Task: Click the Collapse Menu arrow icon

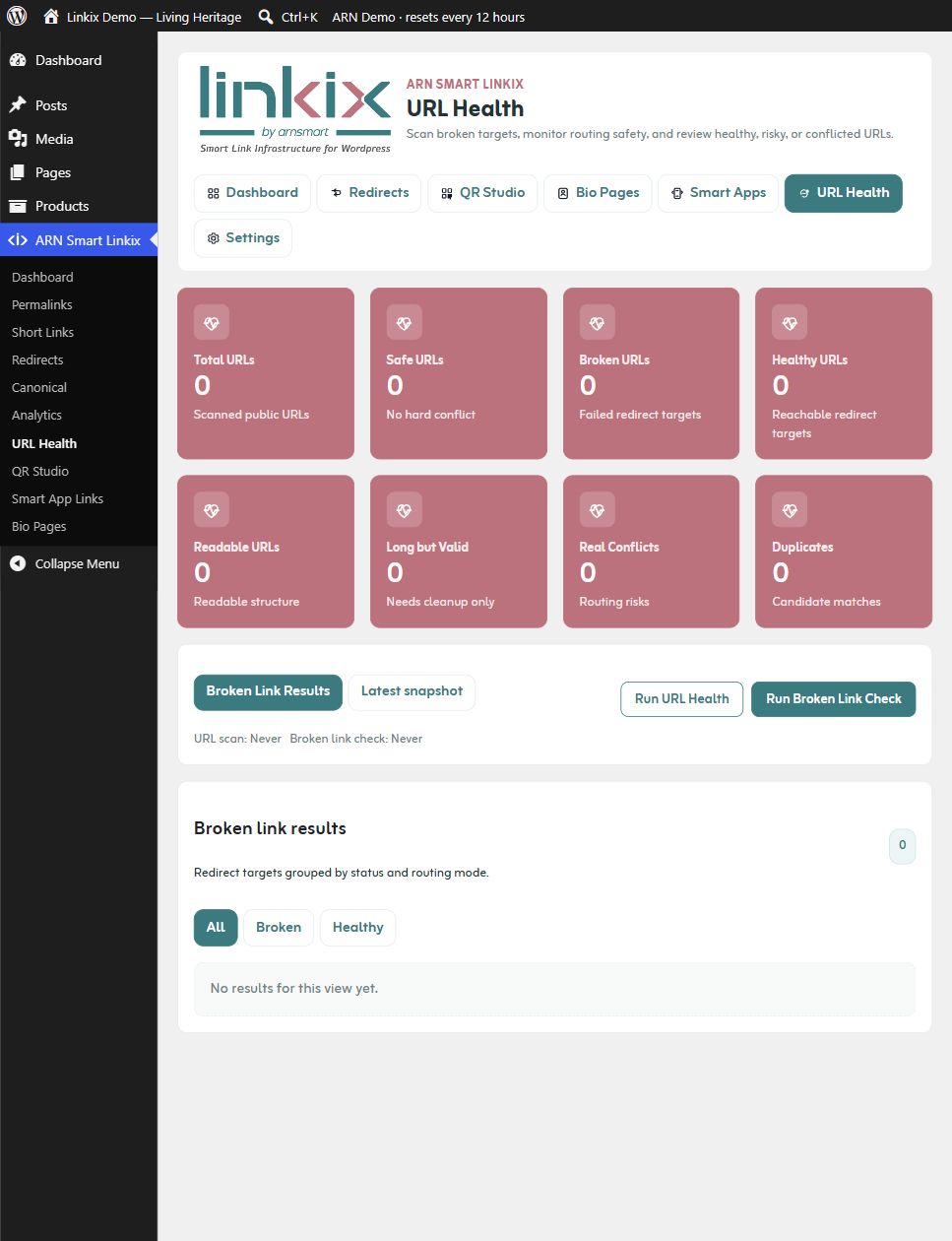Action: click(18, 563)
